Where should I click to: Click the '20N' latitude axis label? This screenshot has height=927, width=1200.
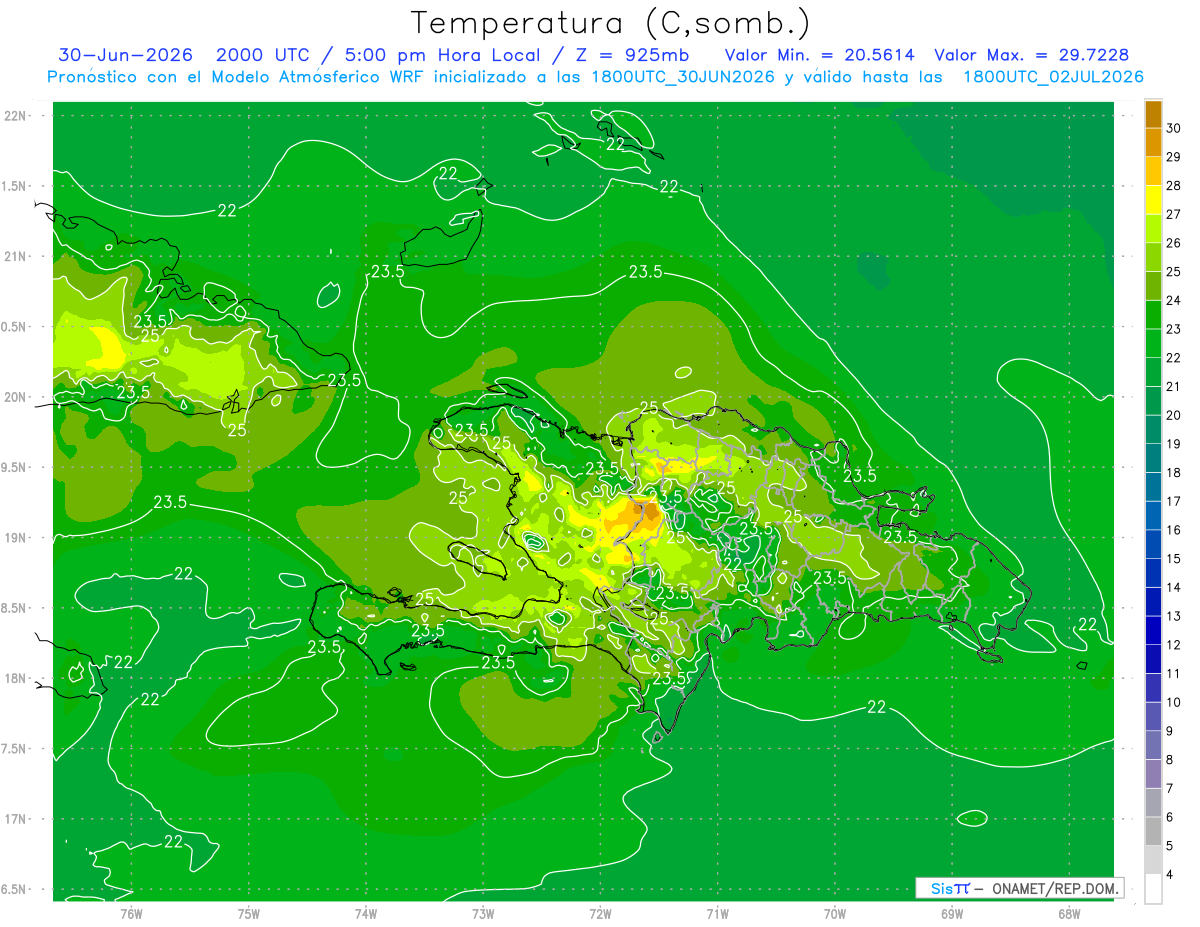click(x=17, y=397)
